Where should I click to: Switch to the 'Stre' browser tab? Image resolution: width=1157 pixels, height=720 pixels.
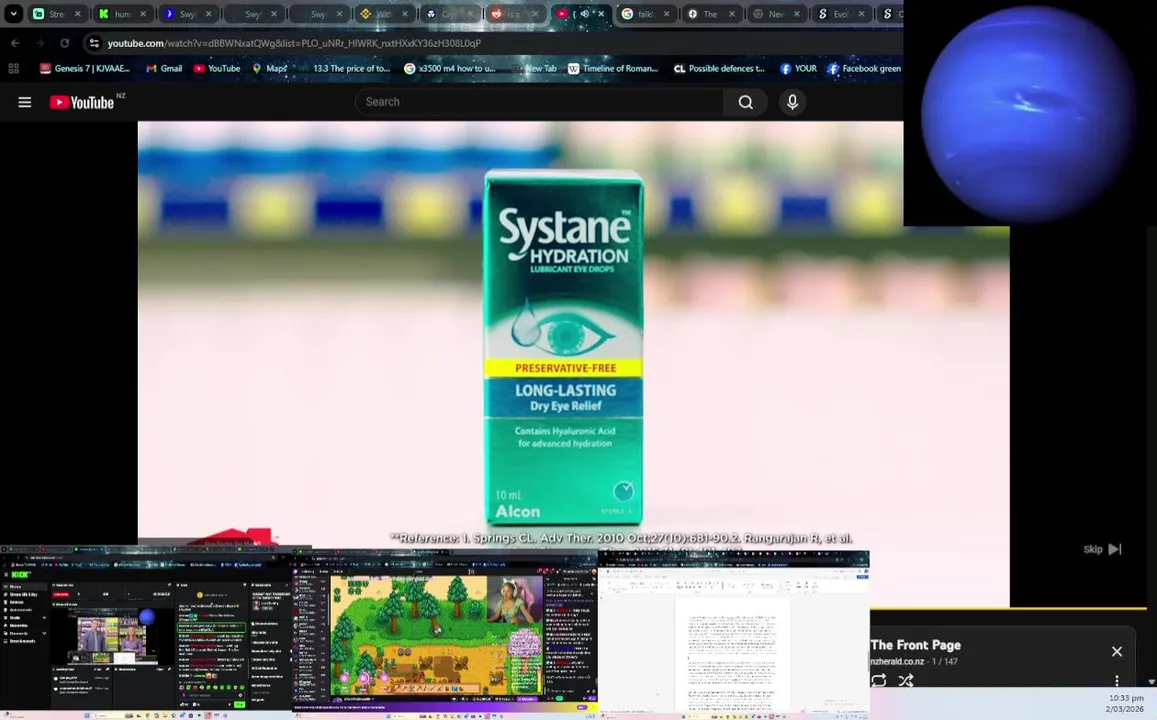pos(58,14)
